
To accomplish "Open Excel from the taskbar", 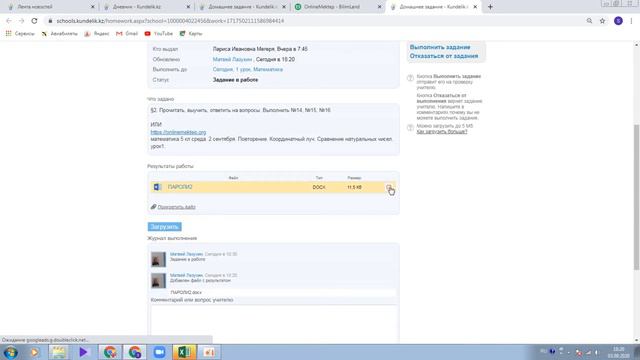I will point(184,352).
